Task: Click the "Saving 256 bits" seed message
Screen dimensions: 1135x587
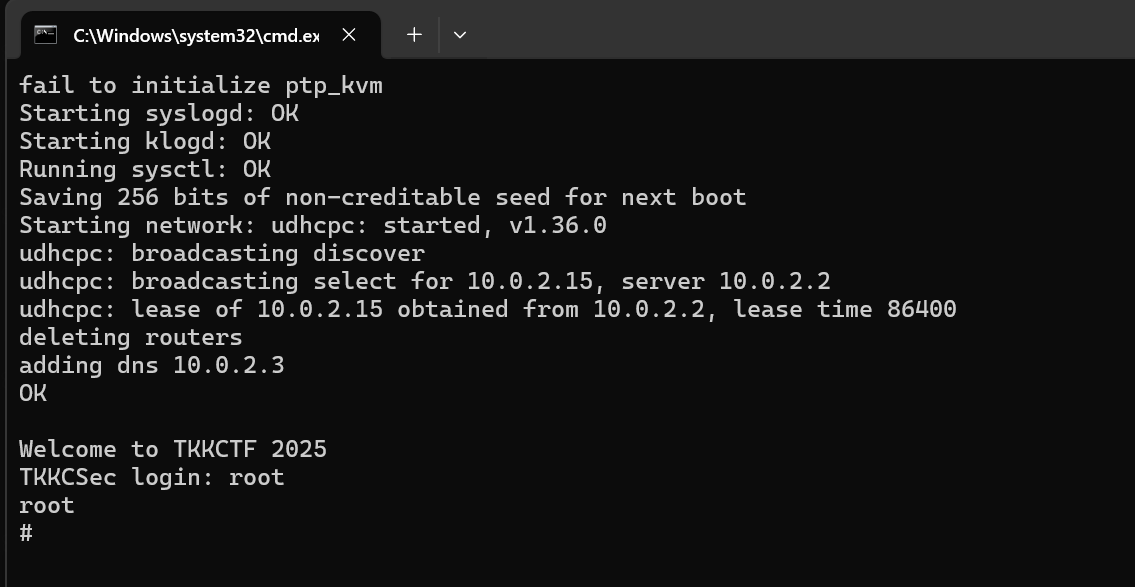Action: coord(382,198)
